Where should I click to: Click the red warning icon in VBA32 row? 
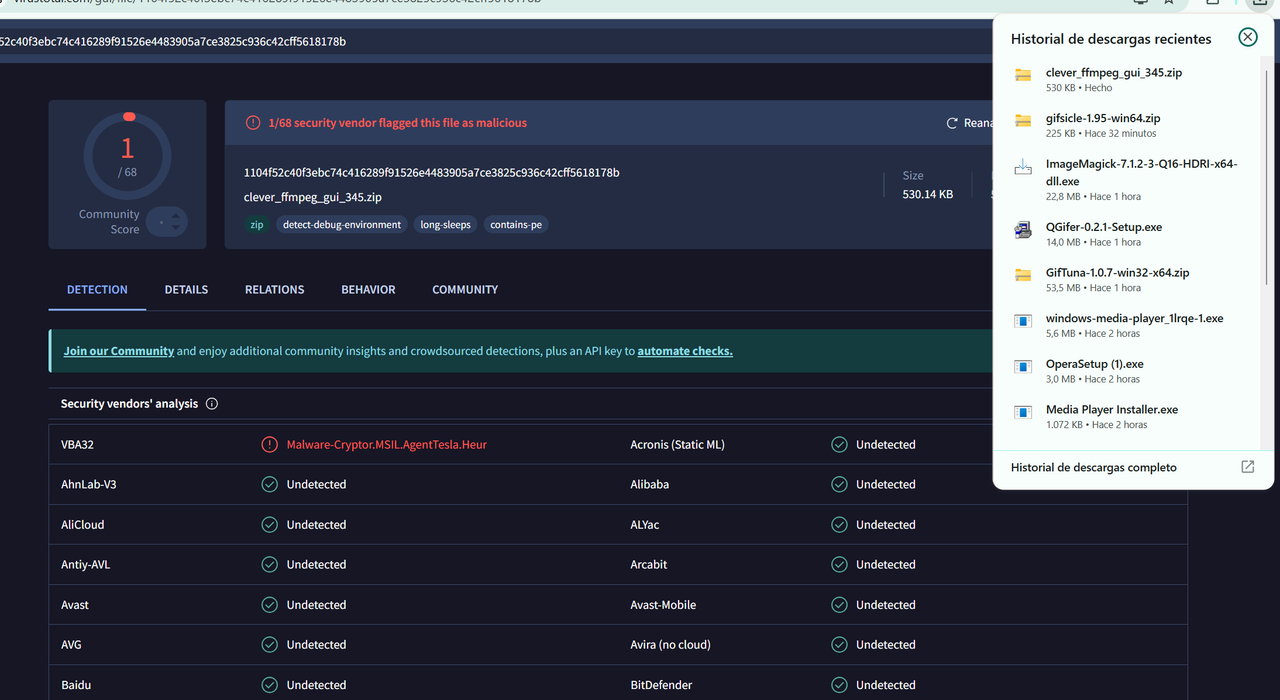(270, 444)
